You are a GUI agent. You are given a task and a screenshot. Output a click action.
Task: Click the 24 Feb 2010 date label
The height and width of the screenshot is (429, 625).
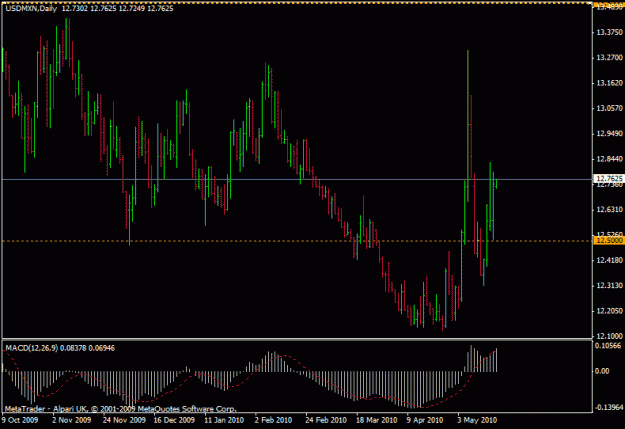[x=326, y=420]
